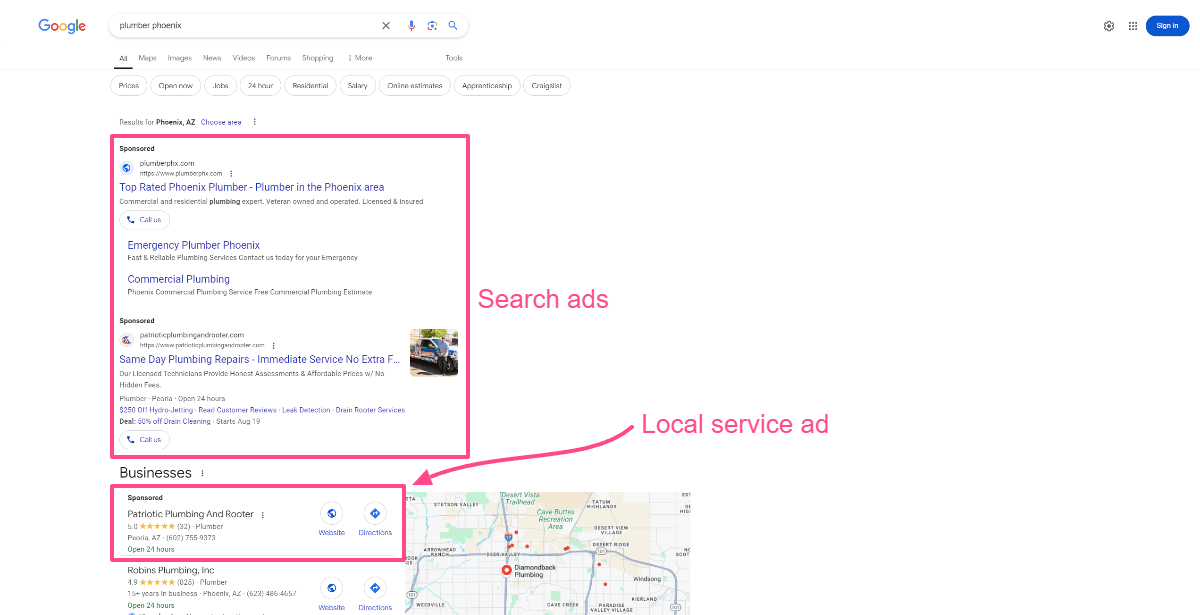Viewport: 1200px width, 615px height.
Task: Open ad options dots for plumberphx.com
Action: point(231,173)
